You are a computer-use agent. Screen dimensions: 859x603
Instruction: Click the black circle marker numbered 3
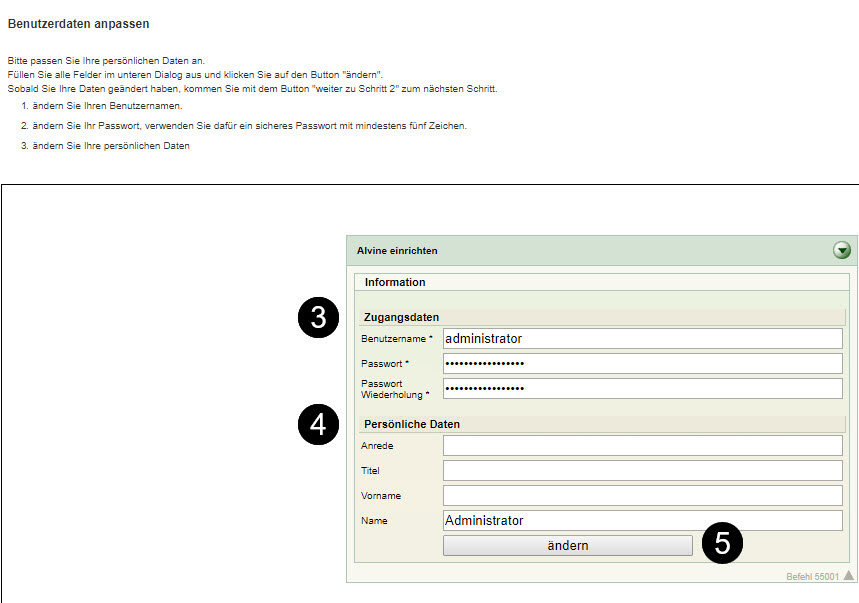(x=318, y=318)
